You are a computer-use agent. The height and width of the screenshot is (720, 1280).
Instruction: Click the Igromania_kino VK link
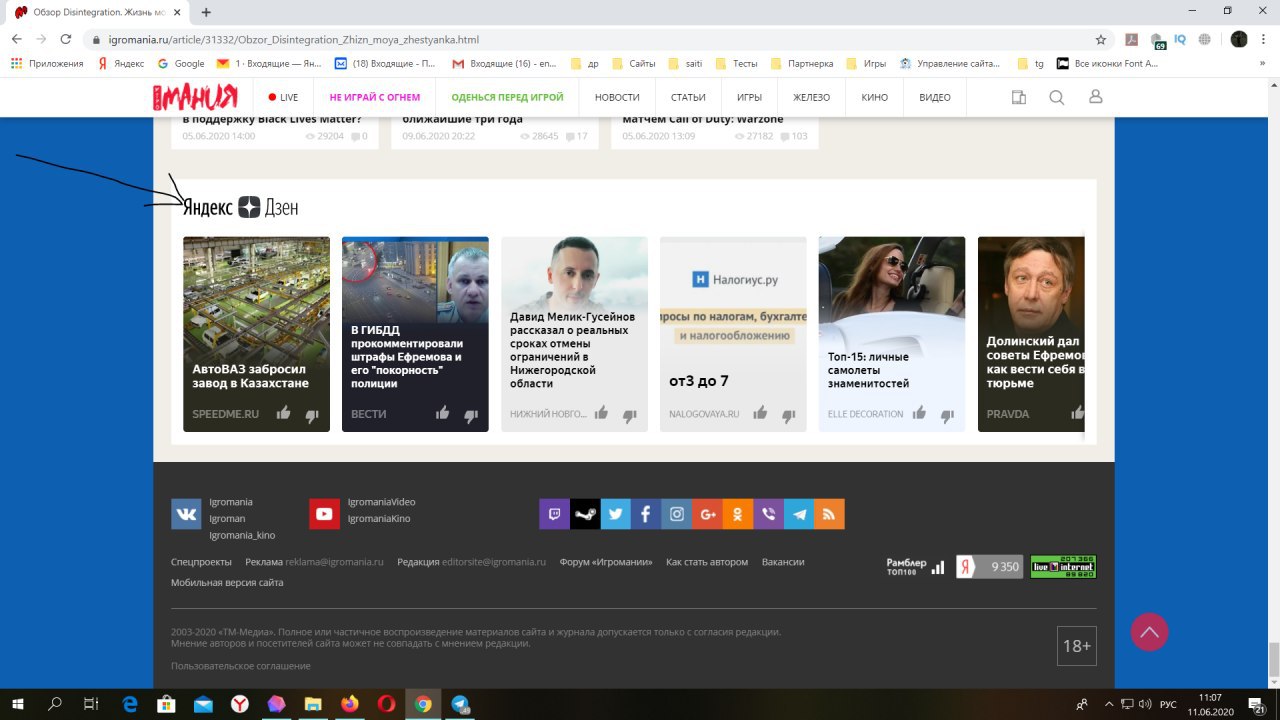point(242,535)
